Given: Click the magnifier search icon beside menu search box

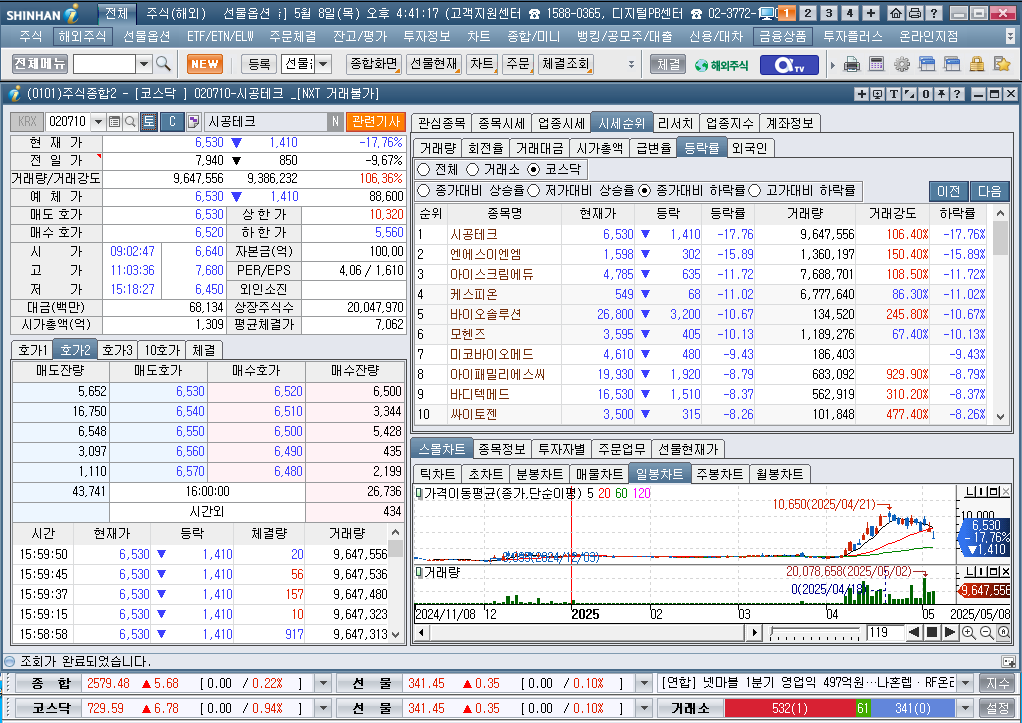Looking at the screenshot, I should click(163, 64).
